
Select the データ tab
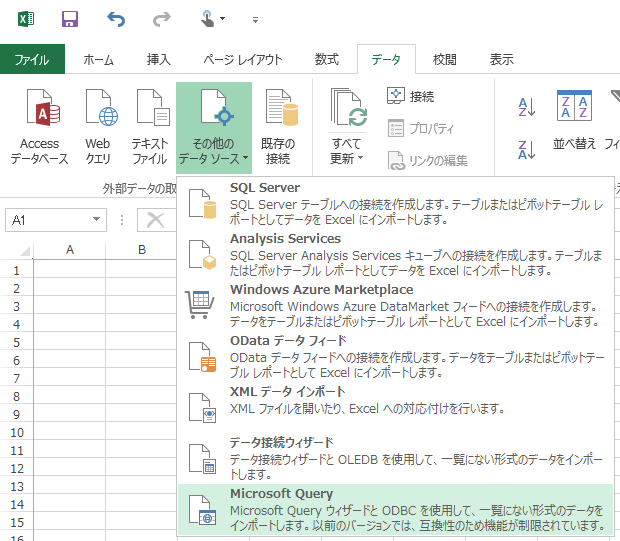point(386,59)
